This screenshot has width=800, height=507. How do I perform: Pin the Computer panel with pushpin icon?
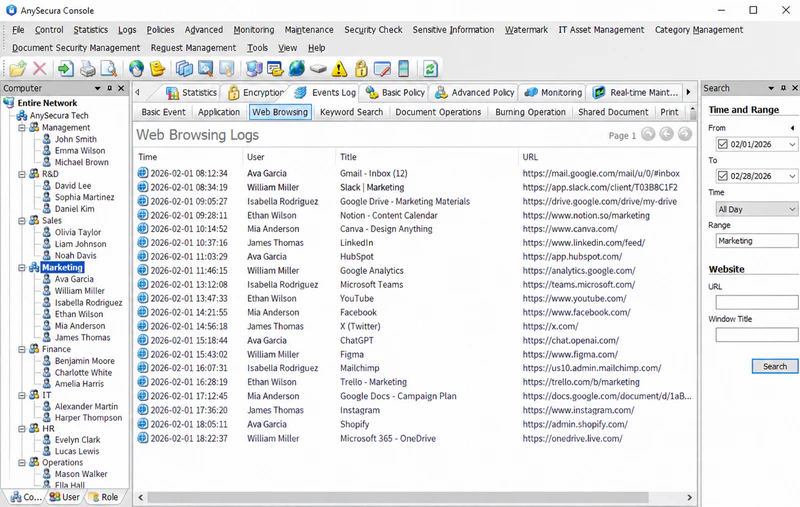(x=109, y=88)
